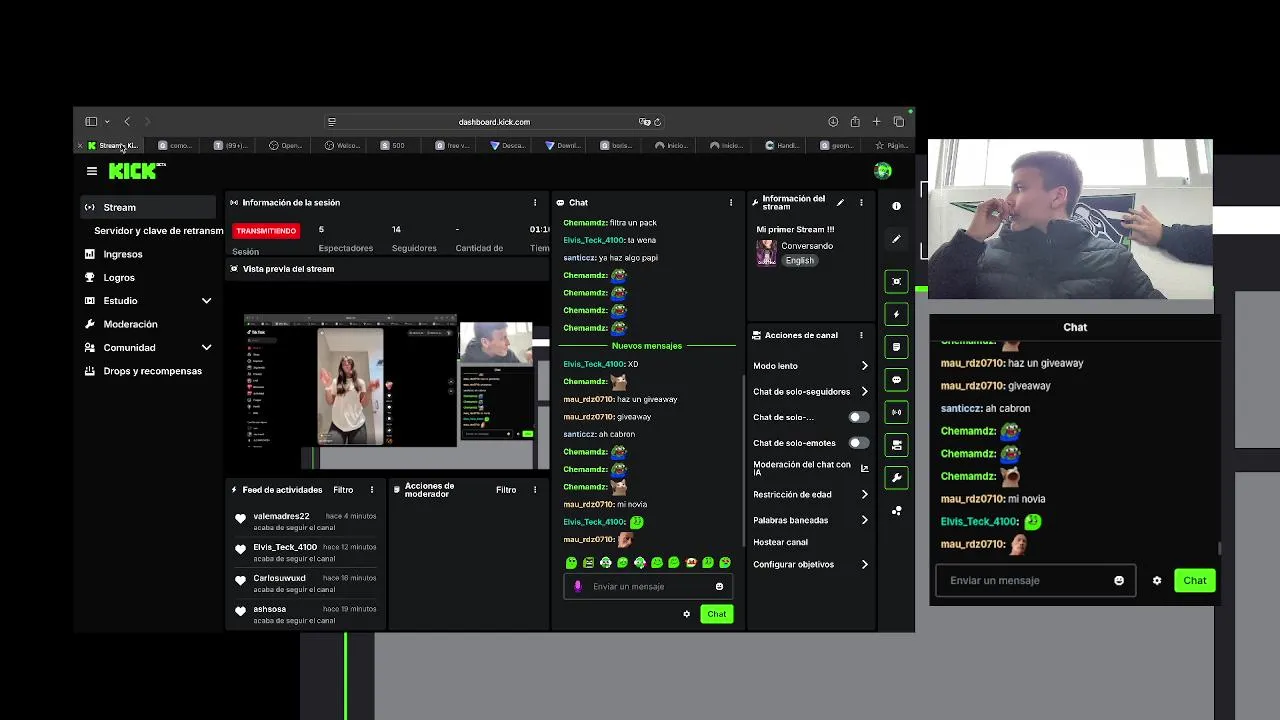Click the chat bubble icon in right toolbar
Viewport: 1280px width, 720px height.
pos(896,380)
